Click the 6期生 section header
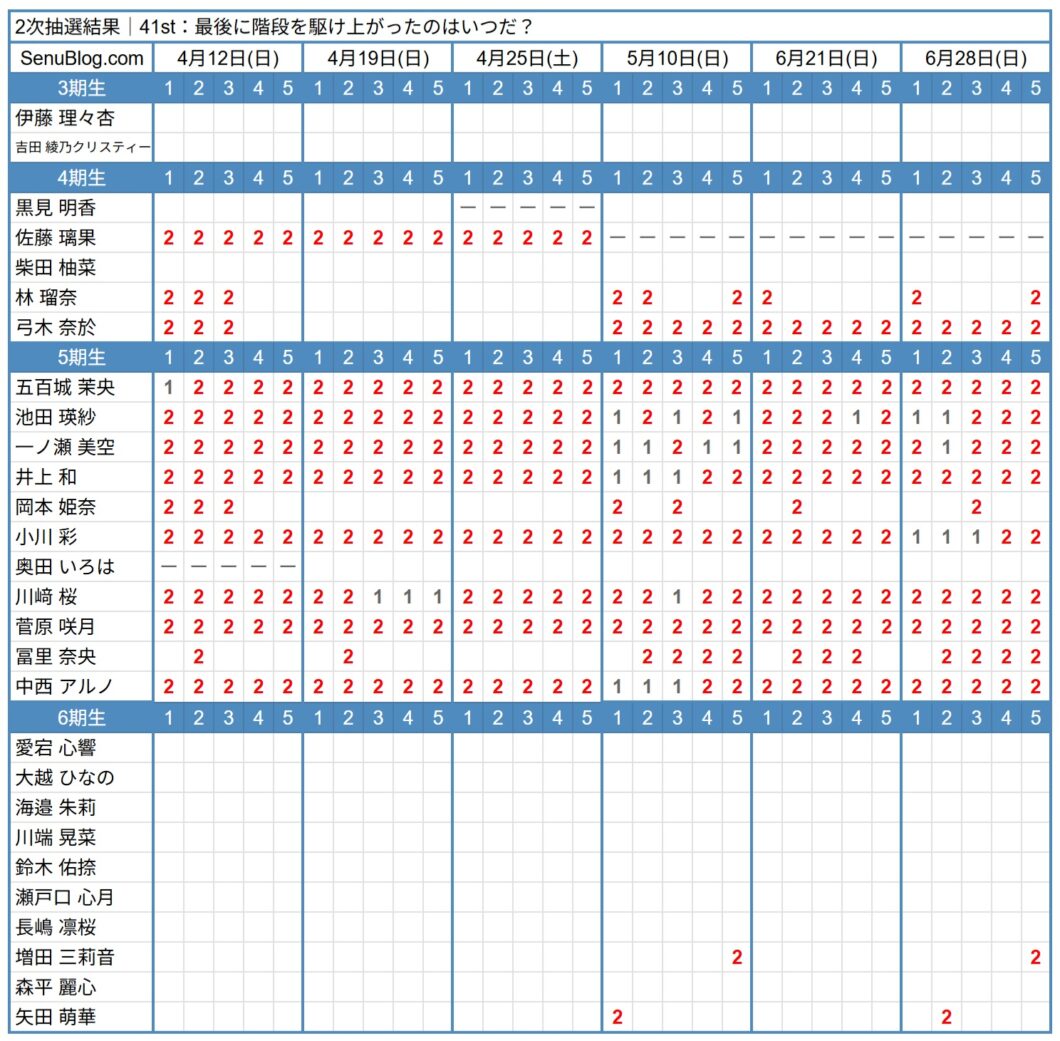The image size is (1060, 1041). (x=78, y=717)
